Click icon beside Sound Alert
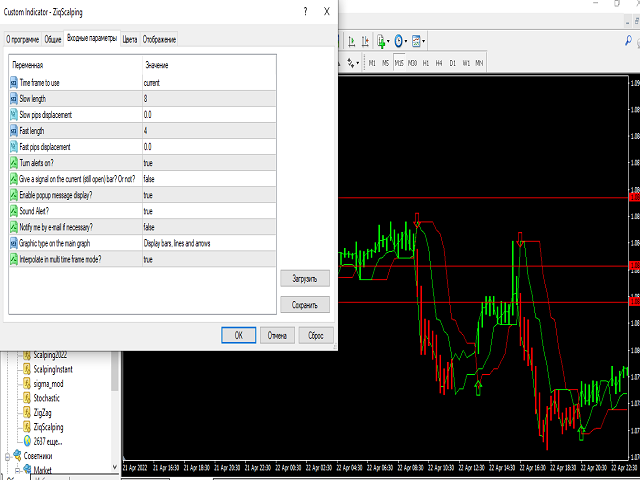The height and width of the screenshot is (480, 640). 14,211
